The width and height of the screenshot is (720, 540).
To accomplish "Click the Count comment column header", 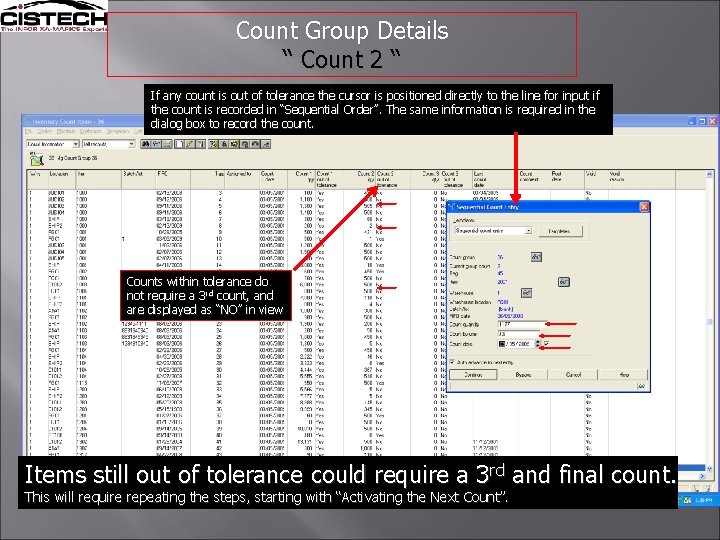I will point(534,179).
